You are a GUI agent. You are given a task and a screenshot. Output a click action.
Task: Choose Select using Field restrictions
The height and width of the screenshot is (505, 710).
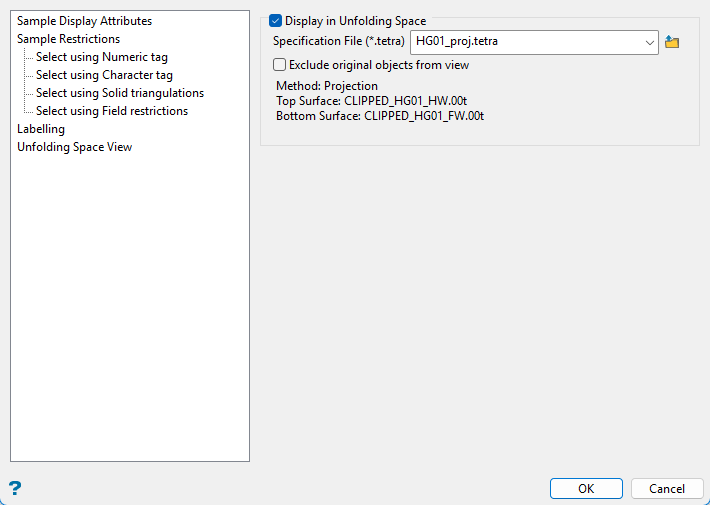click(x=111, y=111)
